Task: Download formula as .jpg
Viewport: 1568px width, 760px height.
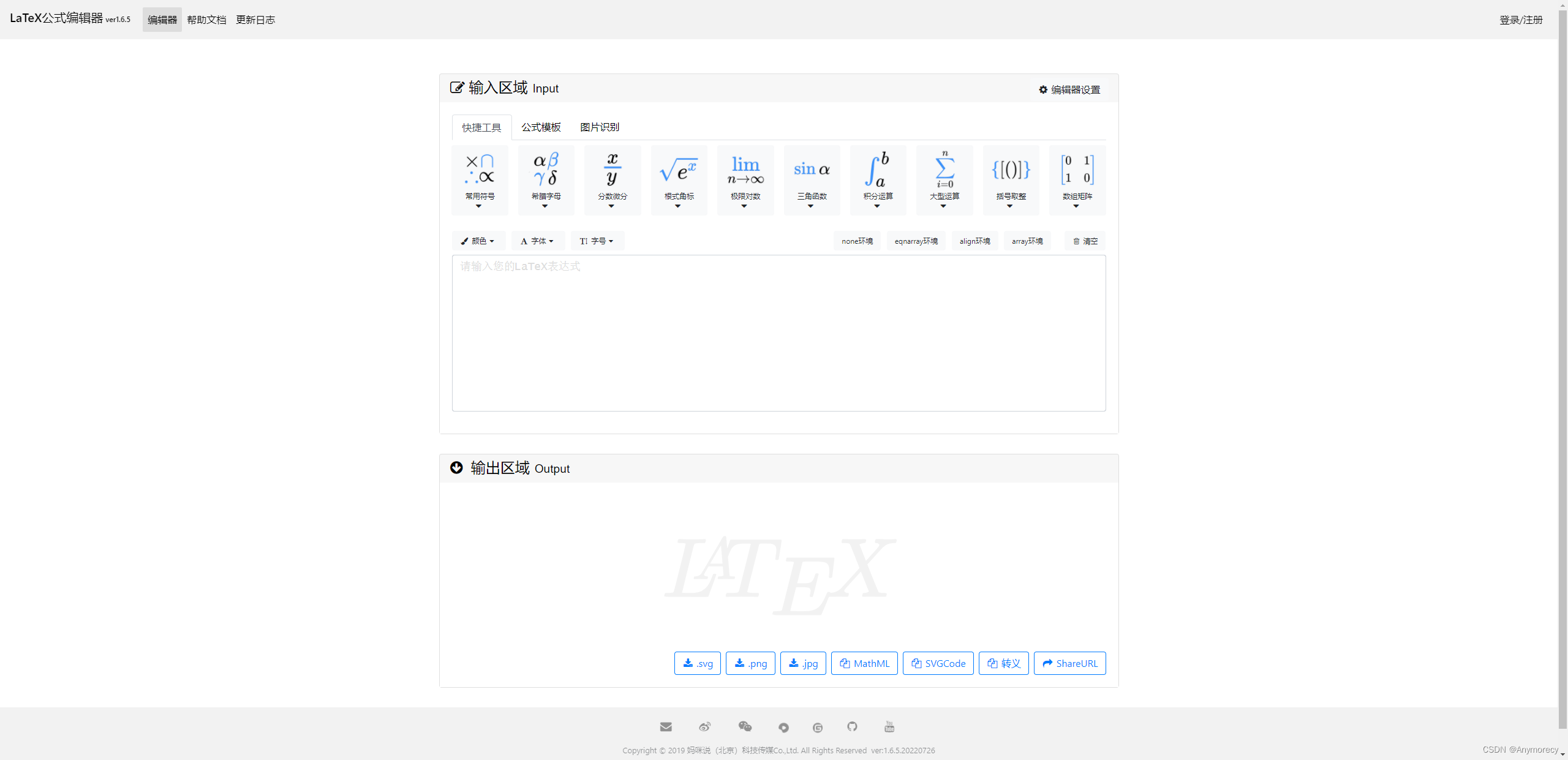Action: [x=803, y=663]
